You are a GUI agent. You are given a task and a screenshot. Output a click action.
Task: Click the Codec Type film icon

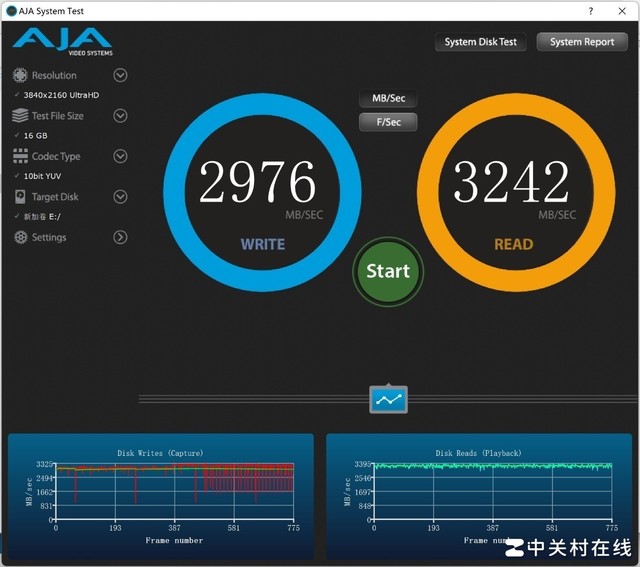click(20, 156)
